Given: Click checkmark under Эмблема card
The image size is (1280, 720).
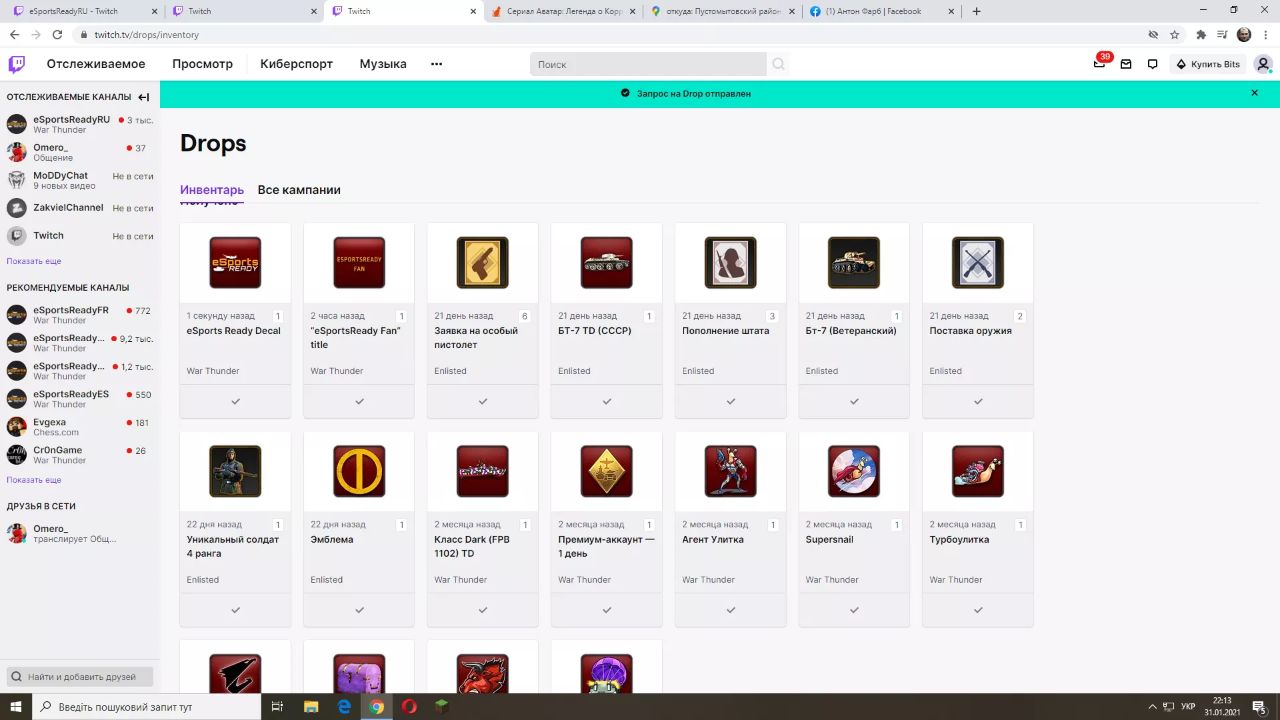Looking at the screenshot, I should pyautogui.click(x=359, y=610).
